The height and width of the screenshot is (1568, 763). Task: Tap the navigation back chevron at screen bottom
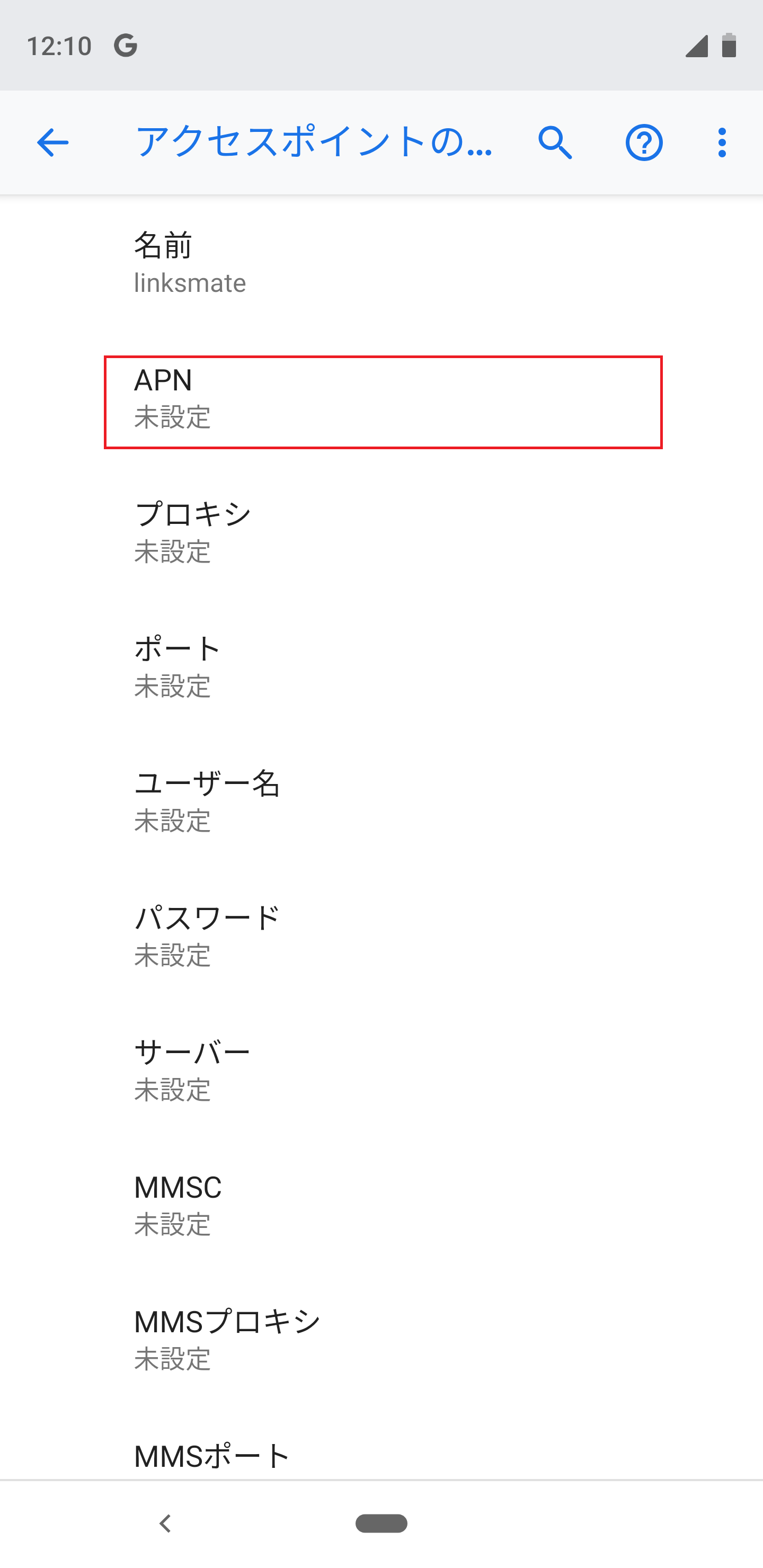[x=163, y=1524]
